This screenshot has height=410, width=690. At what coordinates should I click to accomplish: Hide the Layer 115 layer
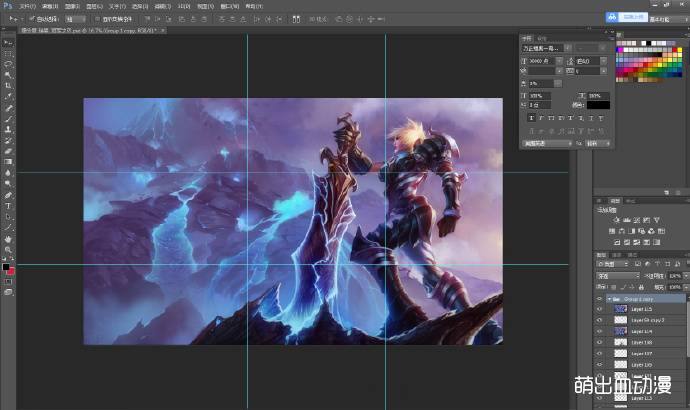click(600, 309)
